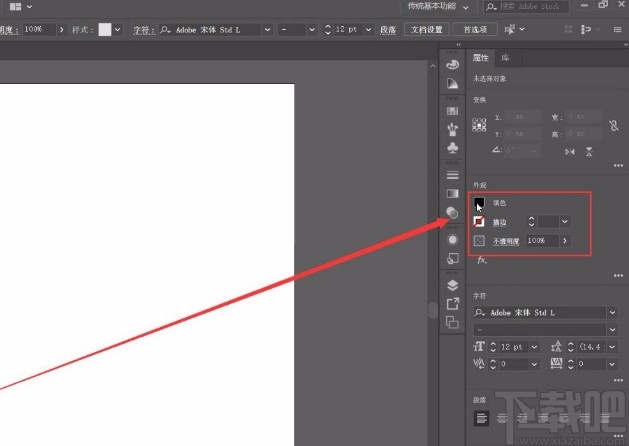
Task: Open the 样式 style dropdown in control bar
Action: click(118, 29)
